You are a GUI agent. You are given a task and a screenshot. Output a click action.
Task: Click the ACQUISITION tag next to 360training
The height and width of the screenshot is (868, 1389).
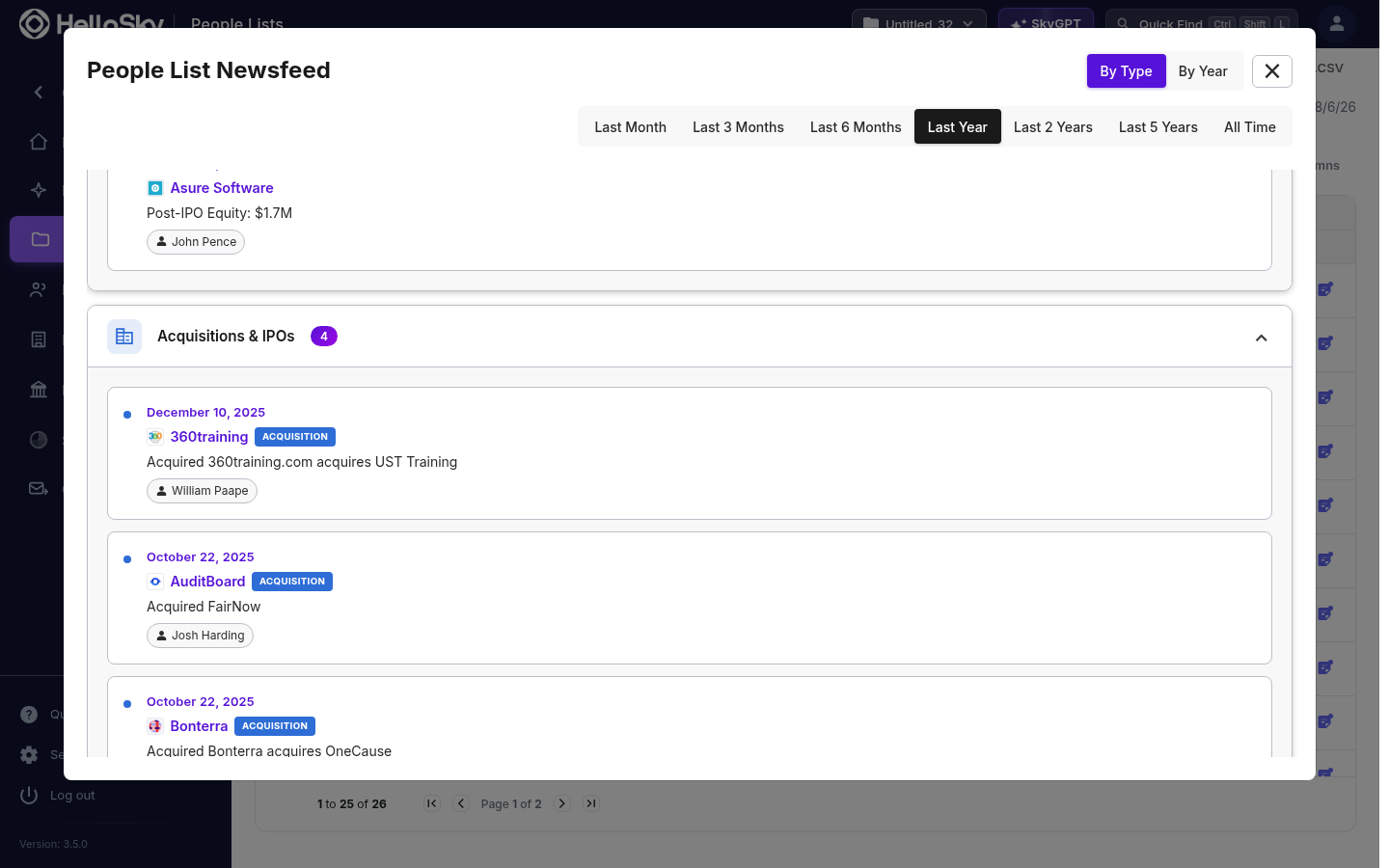[x=295, y=437]
